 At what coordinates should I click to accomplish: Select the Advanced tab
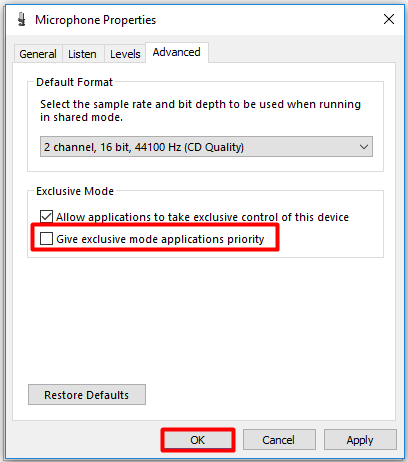click(x=177, y=52)
